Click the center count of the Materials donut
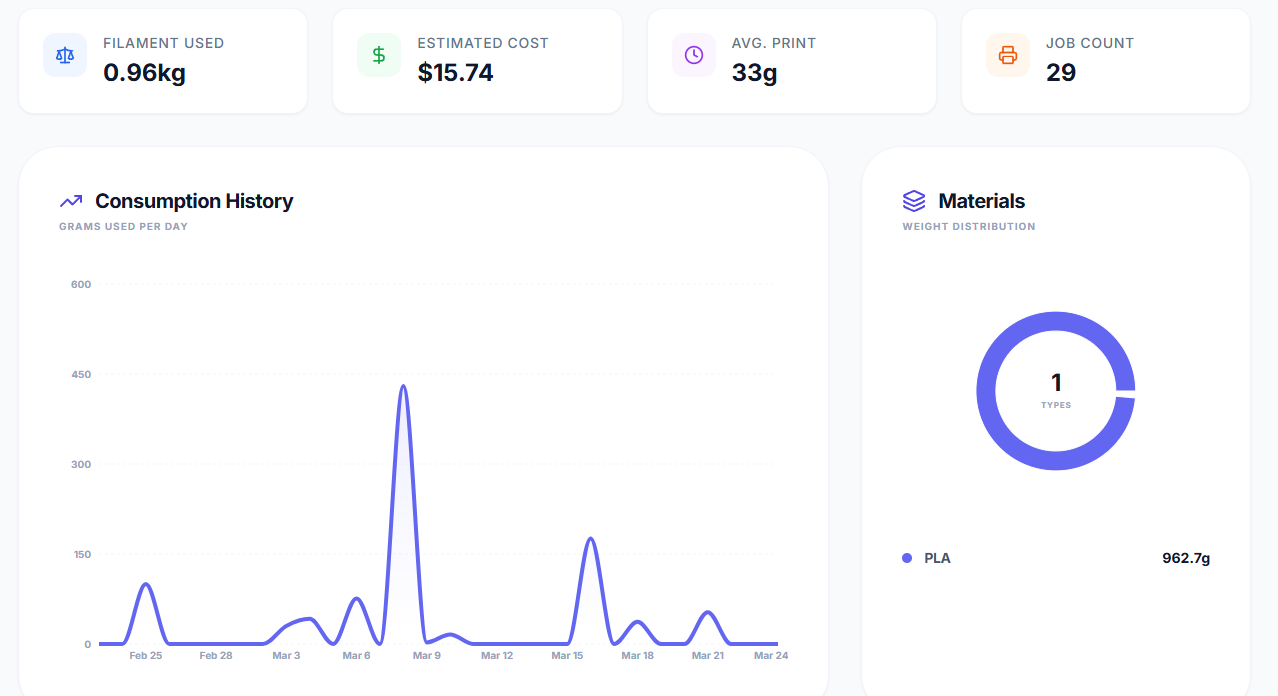 coord(1056,383)
